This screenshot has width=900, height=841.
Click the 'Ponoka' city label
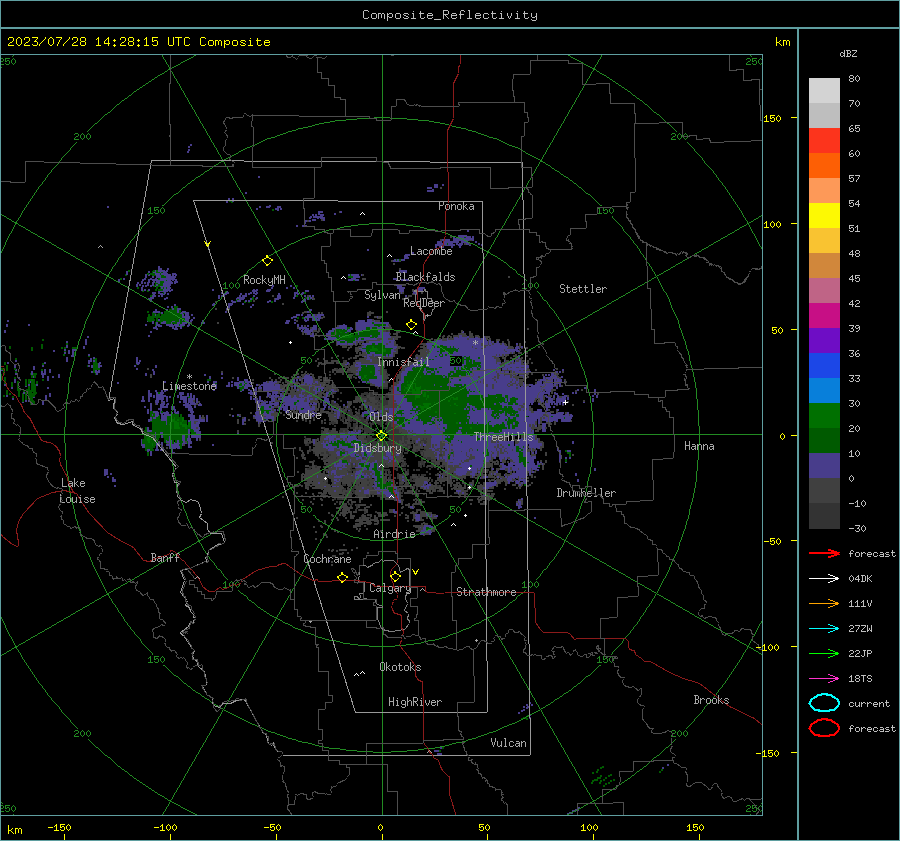[456, 206]
